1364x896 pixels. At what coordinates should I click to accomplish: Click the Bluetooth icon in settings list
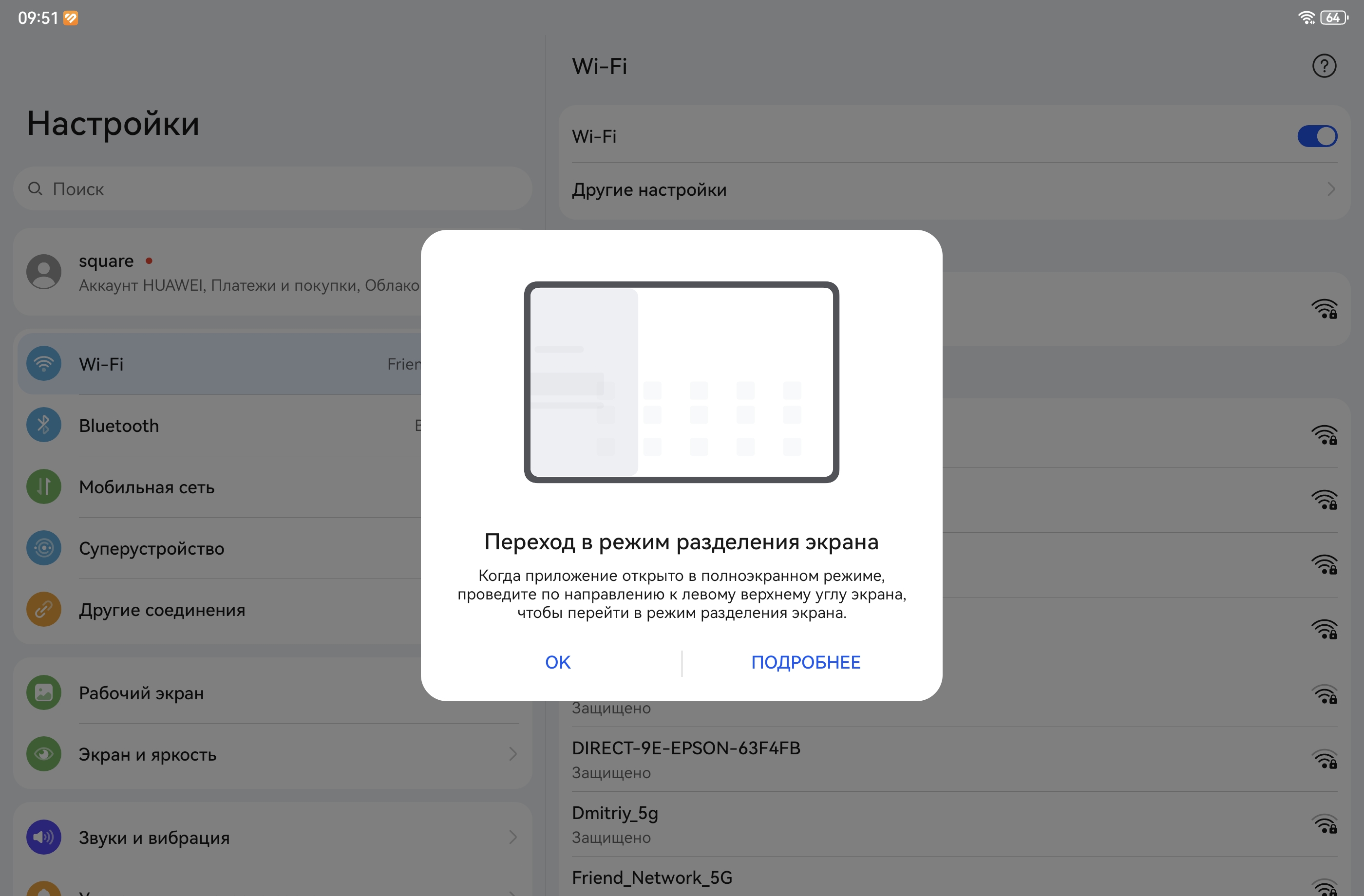(x=43, y=425)
